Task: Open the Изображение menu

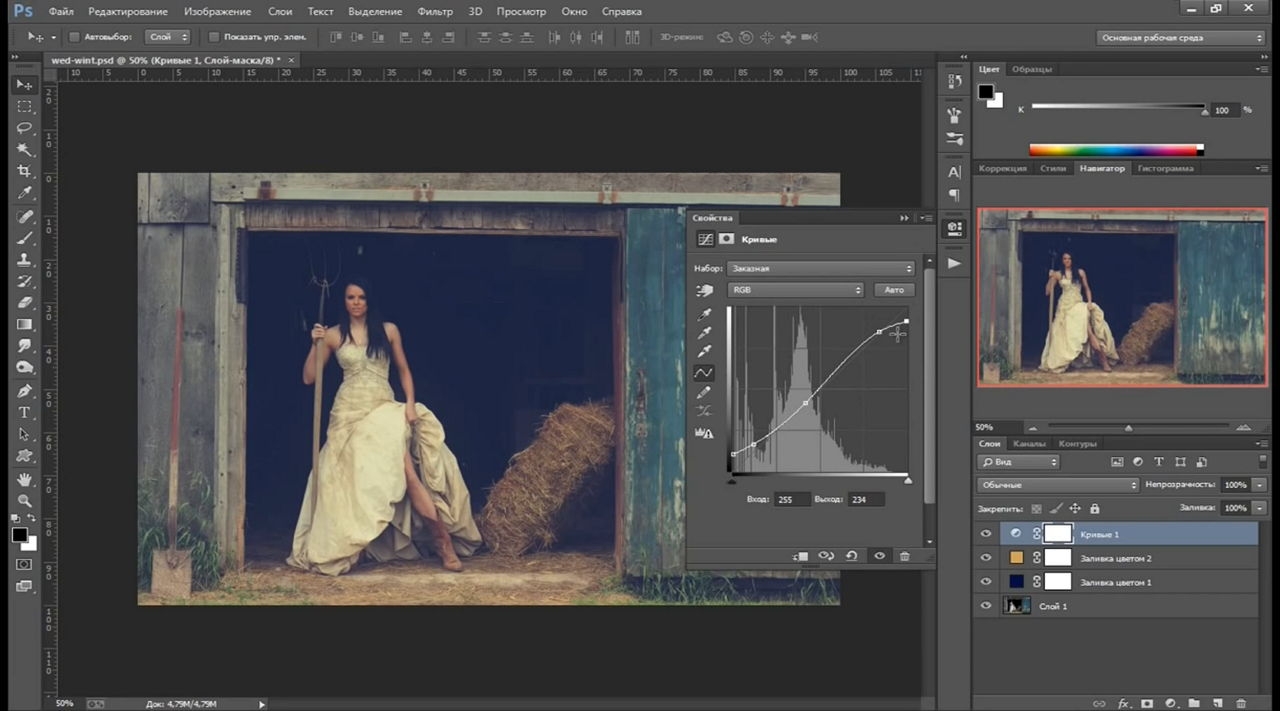Action: point(217,11)
